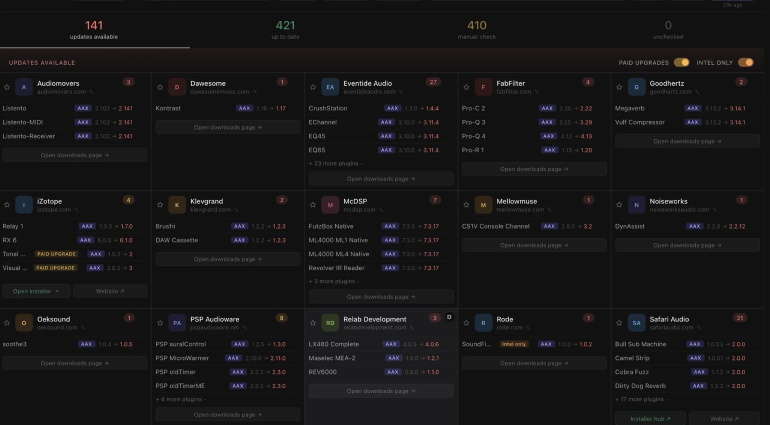Image resolution: width=770 pixels, height=425 pixels.
Task: Open downloads page for Relab Development
Action: (x=381, y=391)
